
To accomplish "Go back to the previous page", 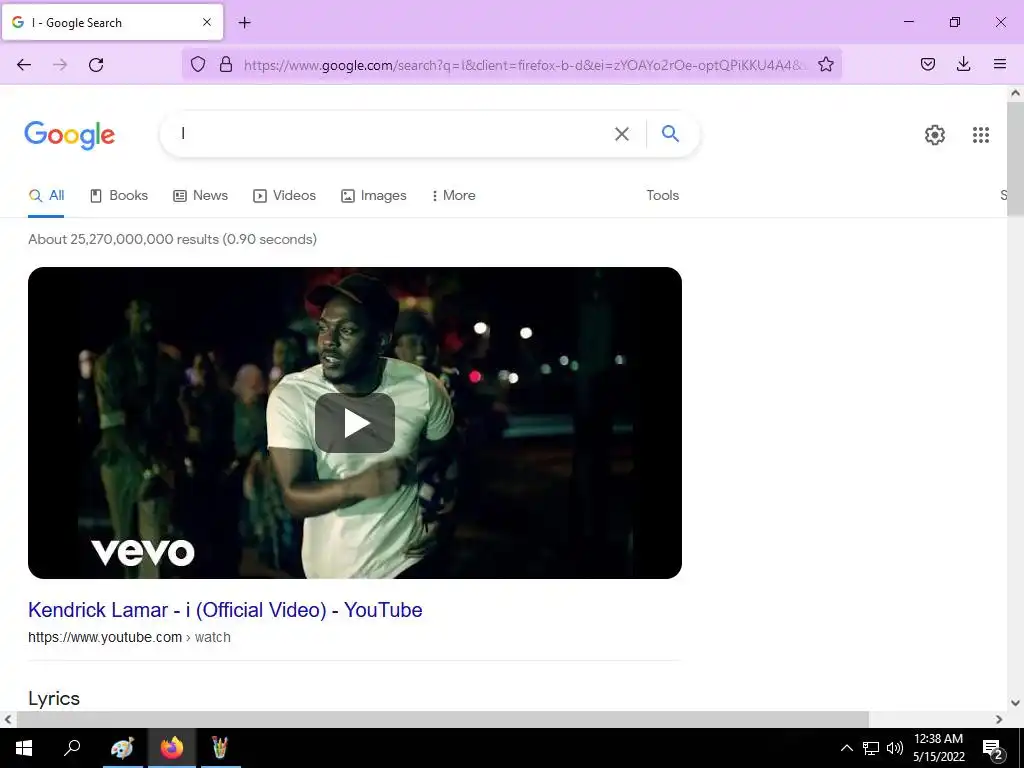I will 24,64.
